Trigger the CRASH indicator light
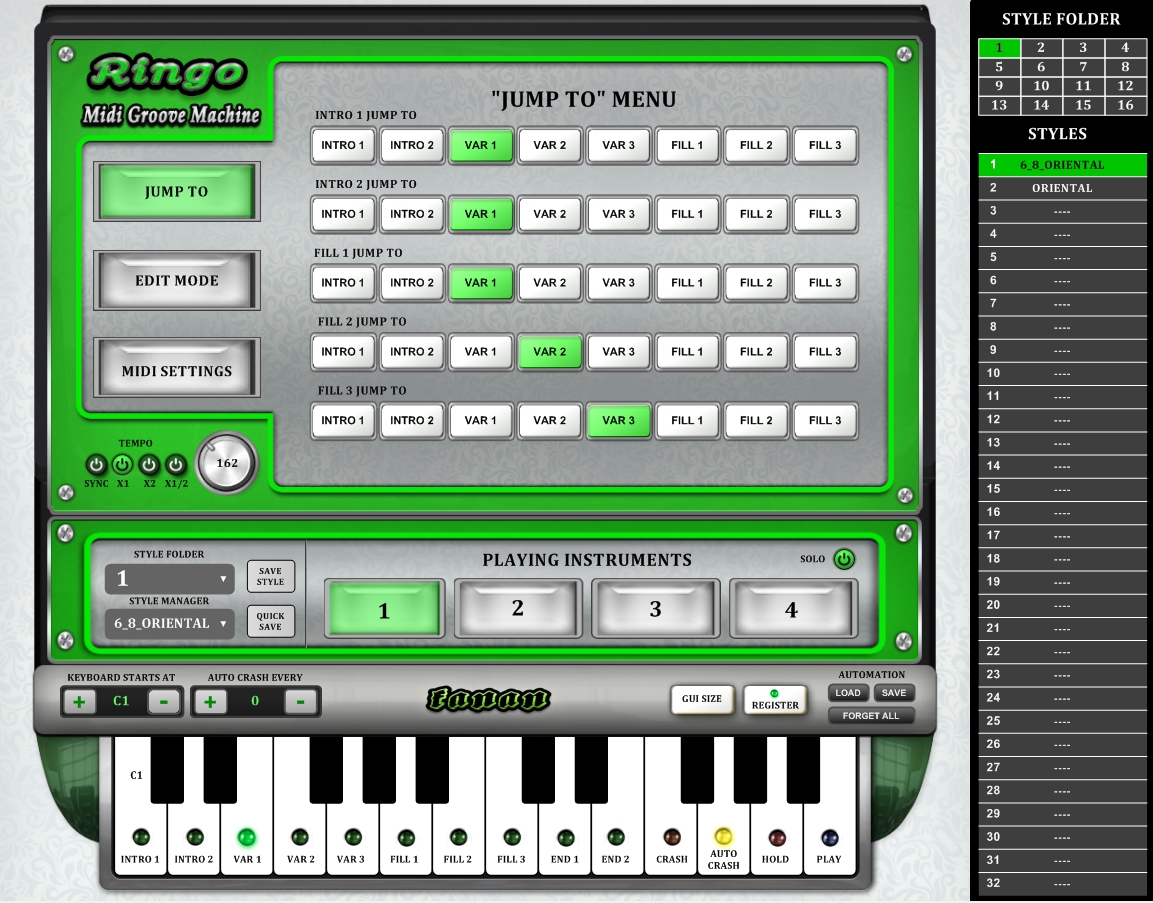Screen dimensions: 1153x903 (x=672, y=838)
